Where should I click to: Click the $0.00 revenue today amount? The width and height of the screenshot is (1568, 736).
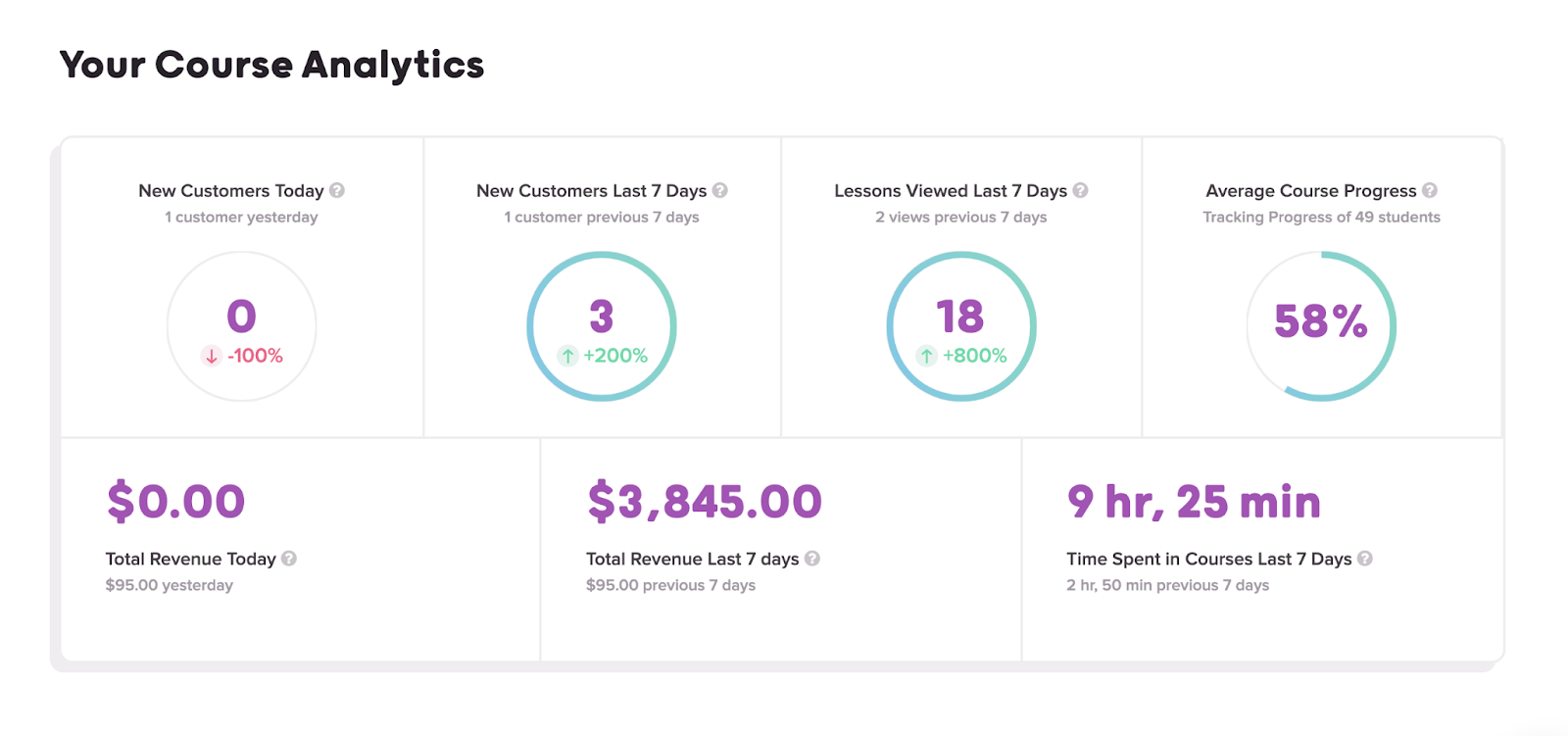tap(175, 502)
